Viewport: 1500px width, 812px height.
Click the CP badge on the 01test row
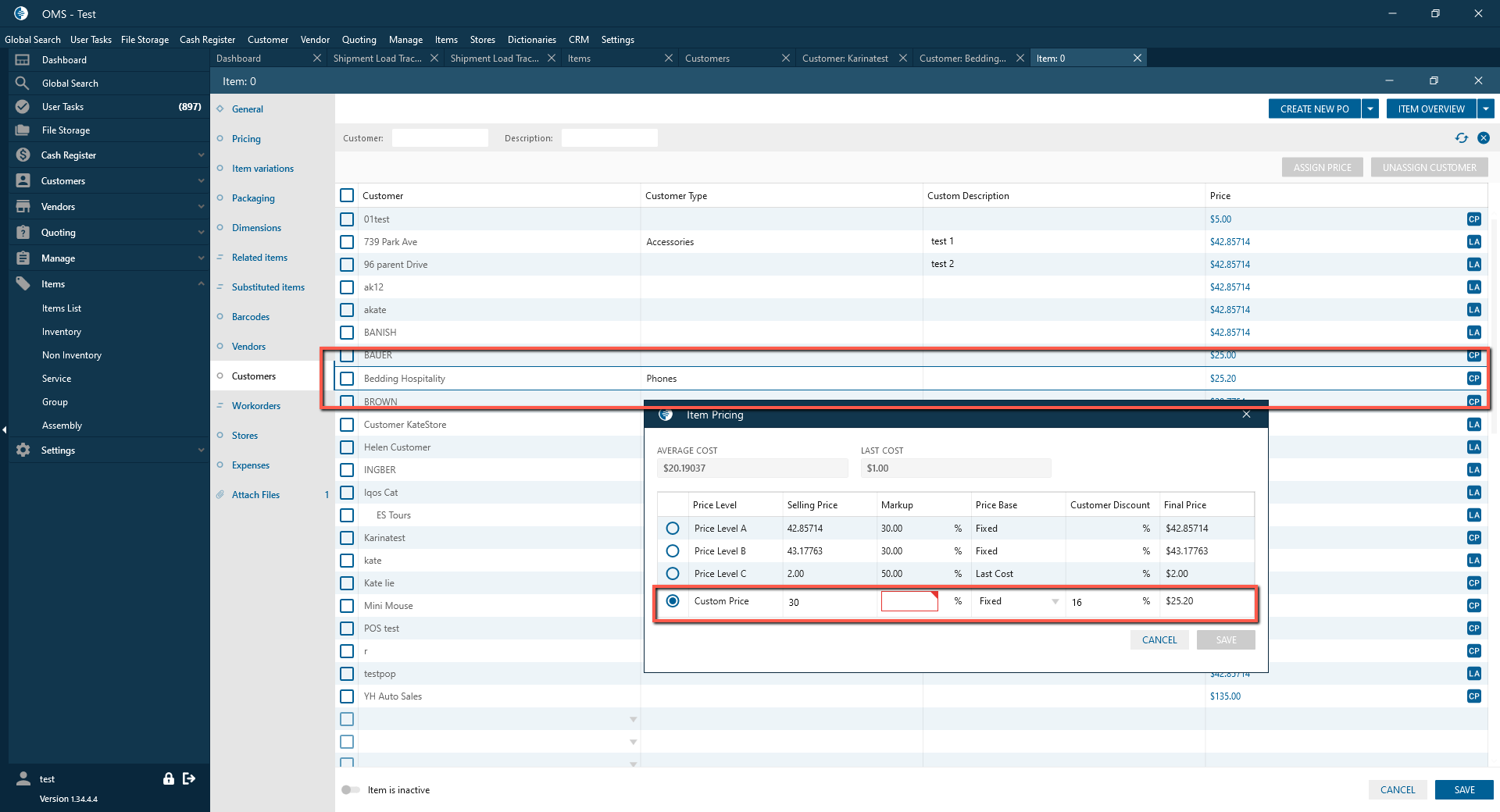pyautogui.click(x=1473, y=219)
